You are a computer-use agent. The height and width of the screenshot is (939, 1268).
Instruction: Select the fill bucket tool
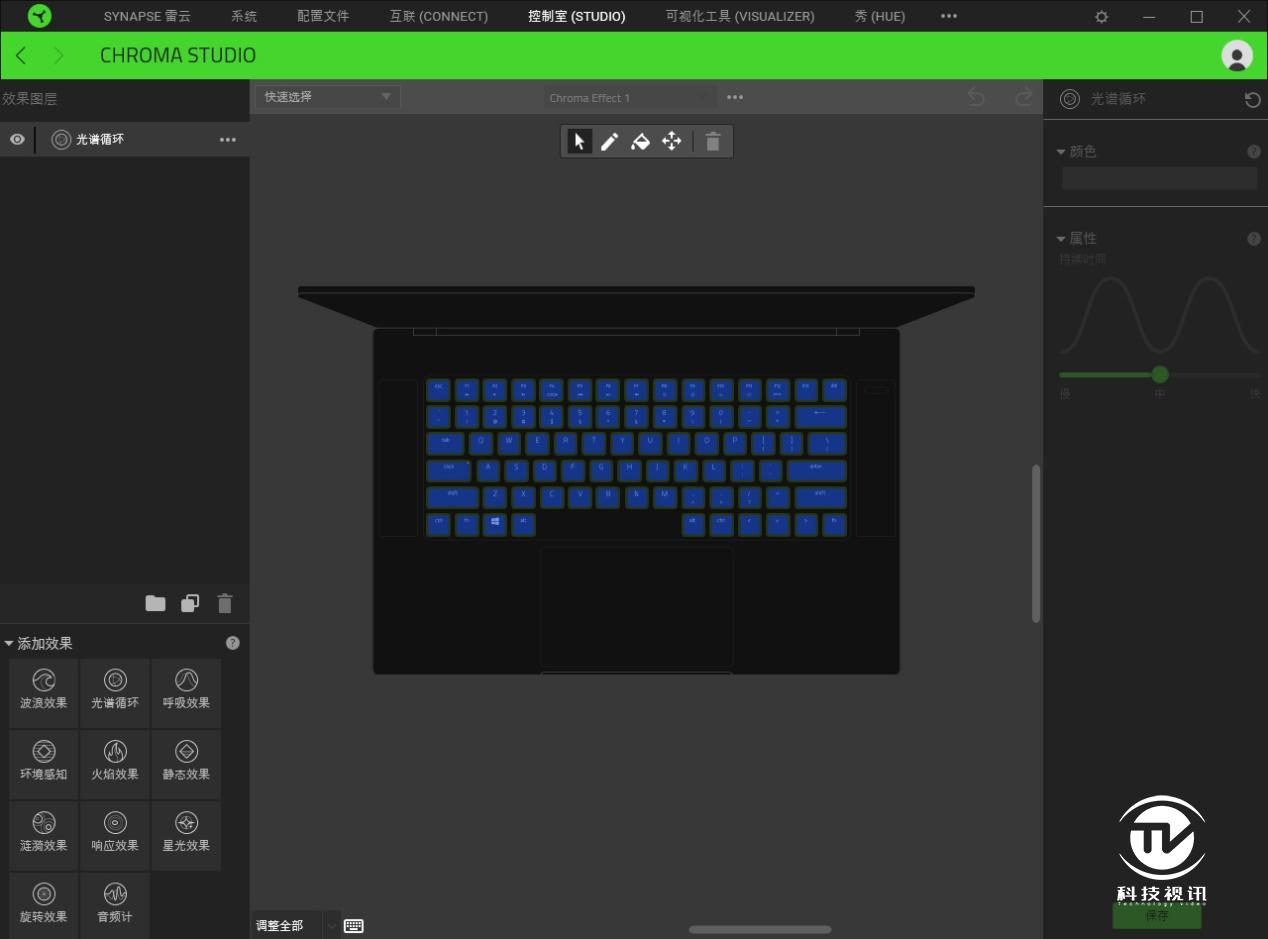641,141
